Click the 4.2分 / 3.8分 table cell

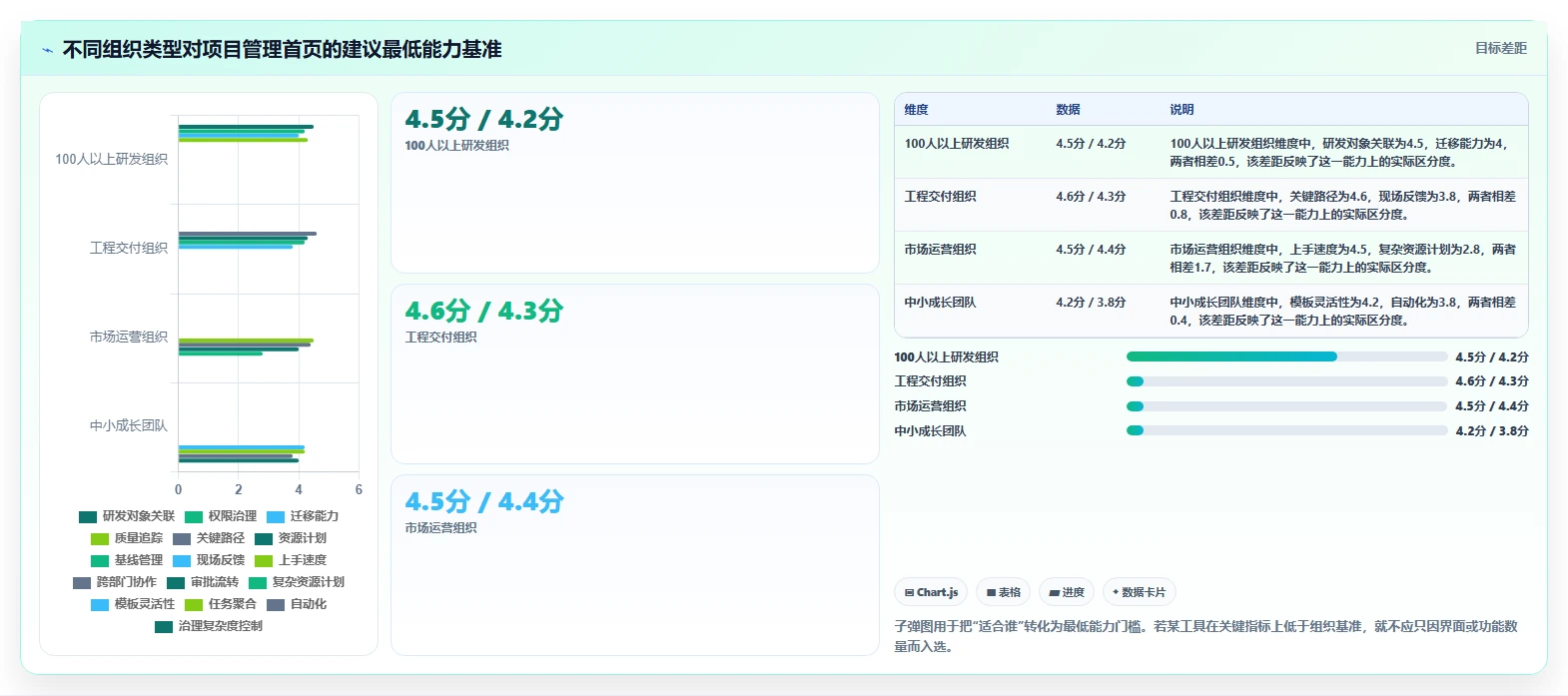click(x=1091, y=303)
